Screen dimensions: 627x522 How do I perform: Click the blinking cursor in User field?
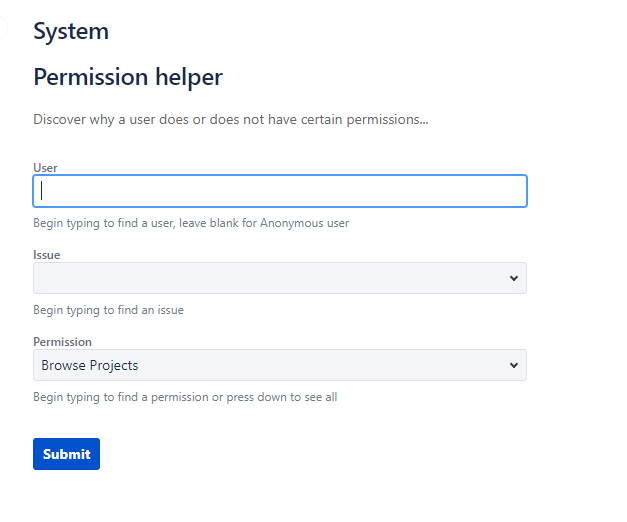click(42, 191)
